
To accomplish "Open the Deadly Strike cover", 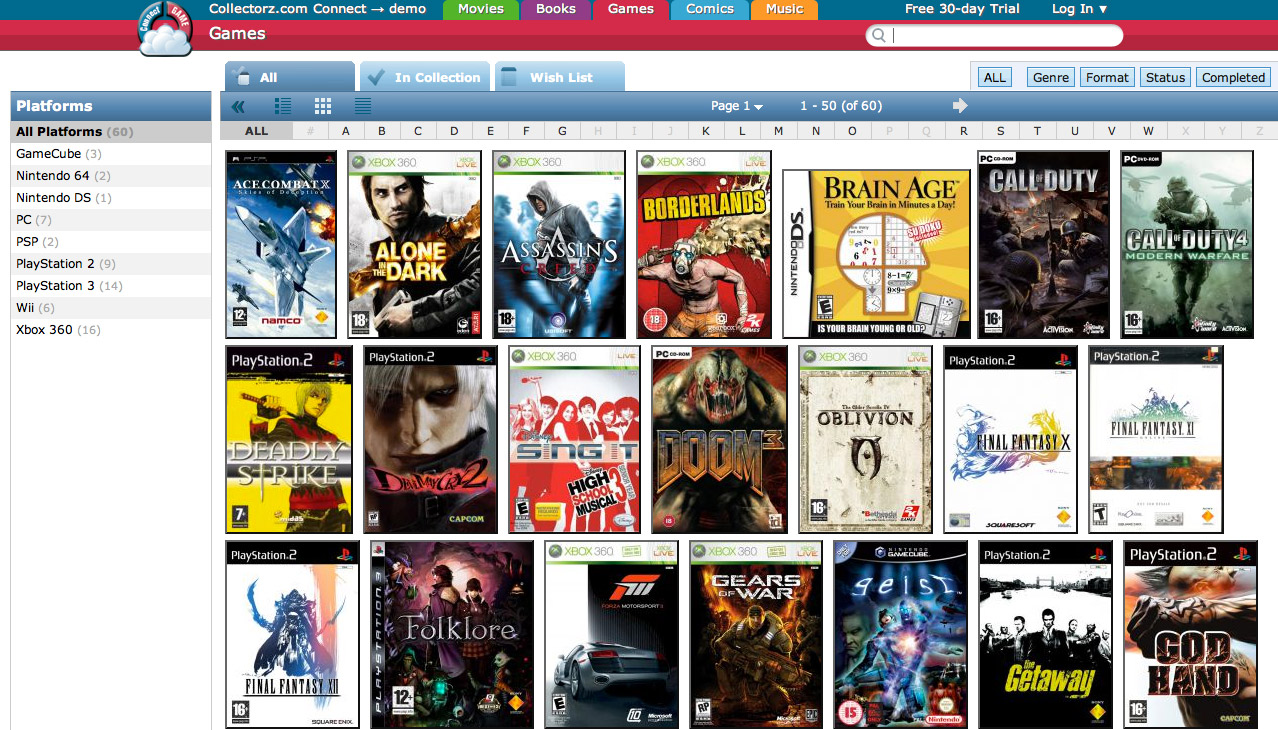I will pos(289,440).
